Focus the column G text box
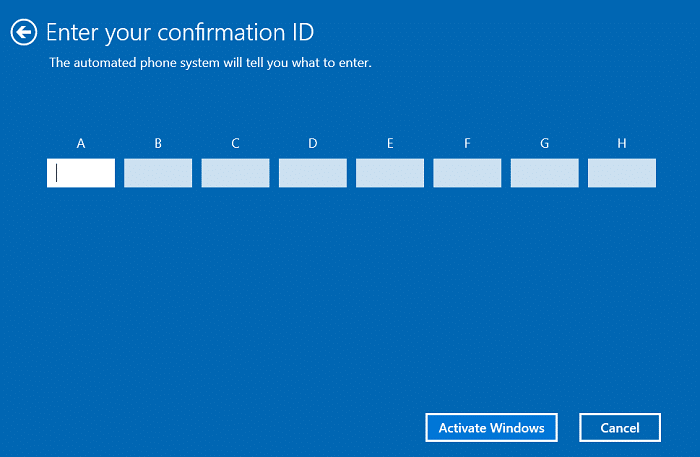700x457 pixels. (x=544, y=173)
